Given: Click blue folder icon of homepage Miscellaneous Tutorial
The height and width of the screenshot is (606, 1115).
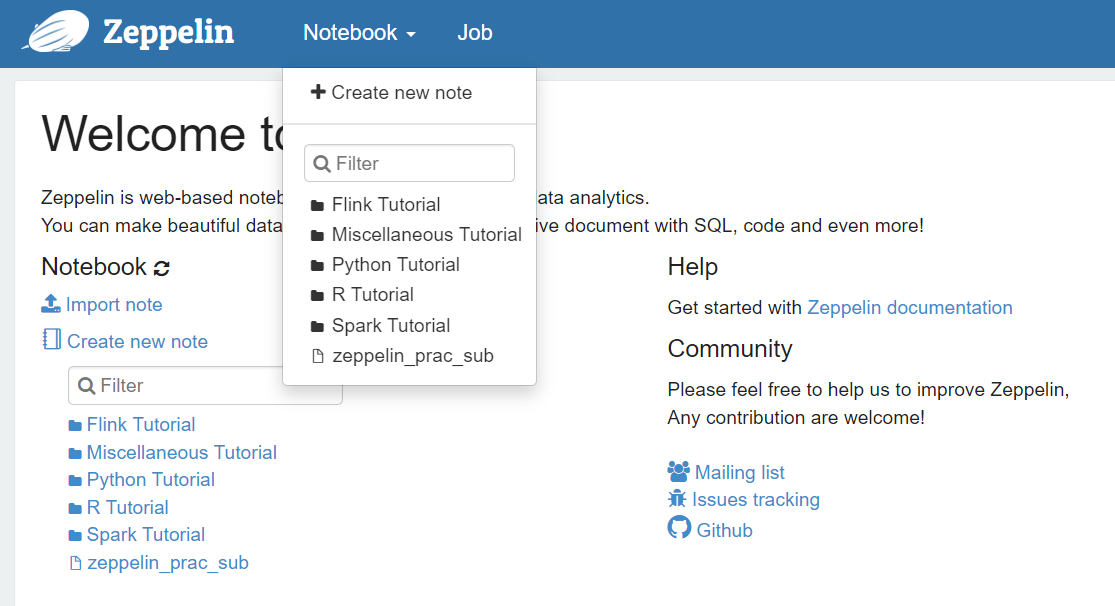Looking at the screenshot, I should click(75, 453).
